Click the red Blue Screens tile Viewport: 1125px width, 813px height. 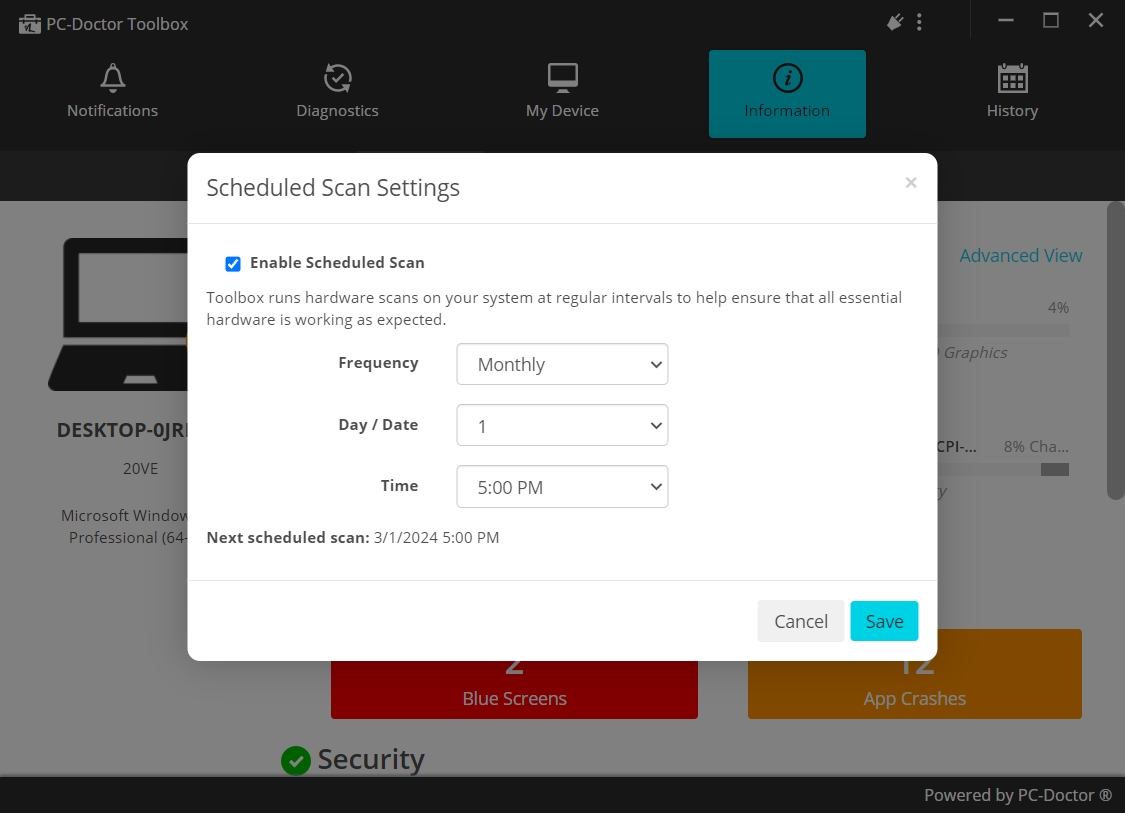pos(514,689)
